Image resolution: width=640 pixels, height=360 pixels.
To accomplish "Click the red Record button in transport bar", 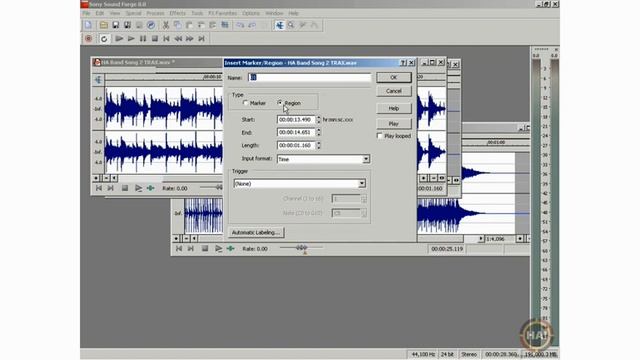I will (88, 39).
